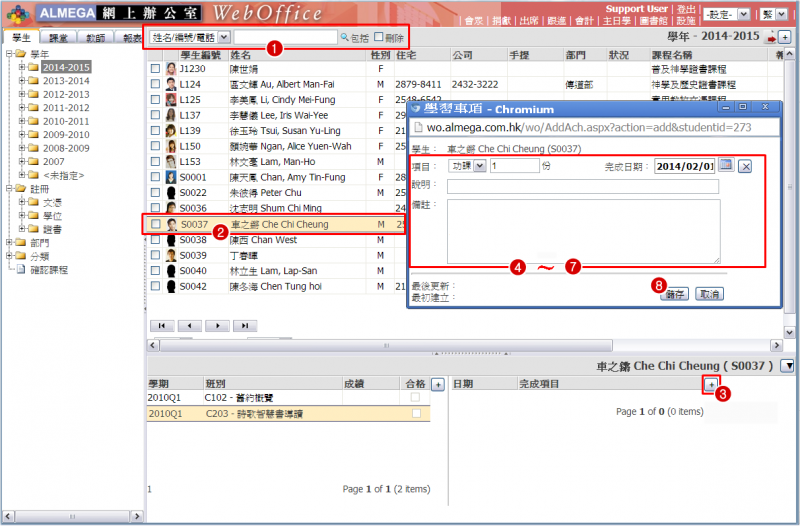Open the 會眾 menu
The height and width of the screenshot is (526, 800).
point(473,20)
